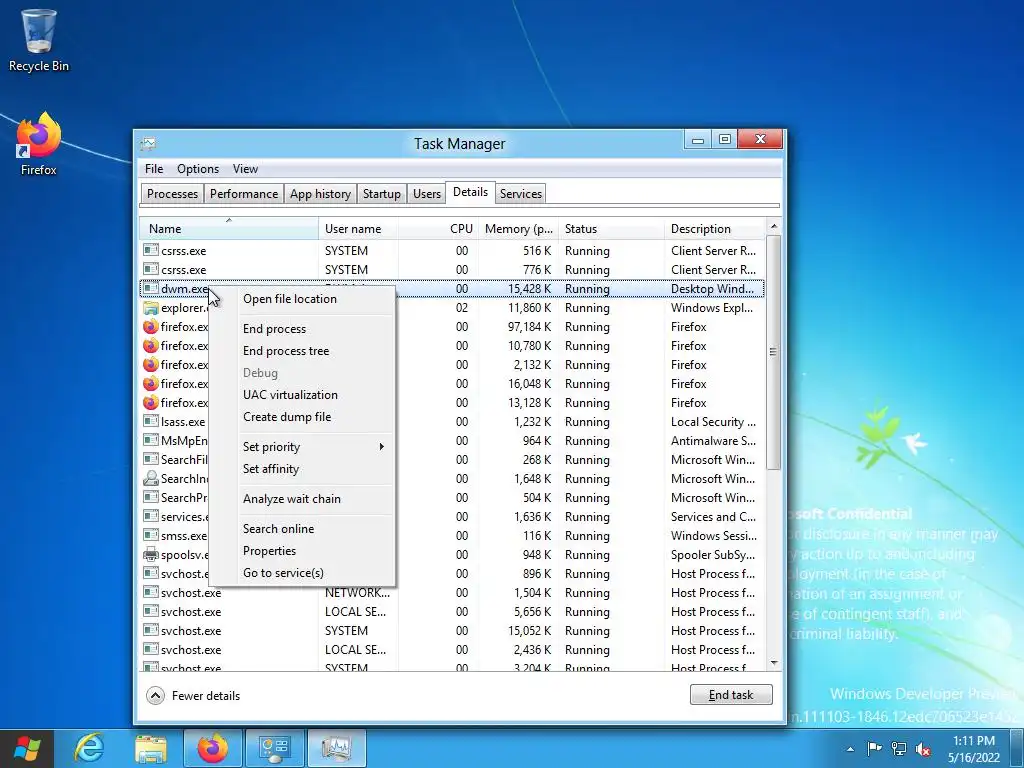This screenshot has width=1024, height=768.
Task: Click the muted volume tray icon
Action: pyautogui.click(x=923, y=749)
